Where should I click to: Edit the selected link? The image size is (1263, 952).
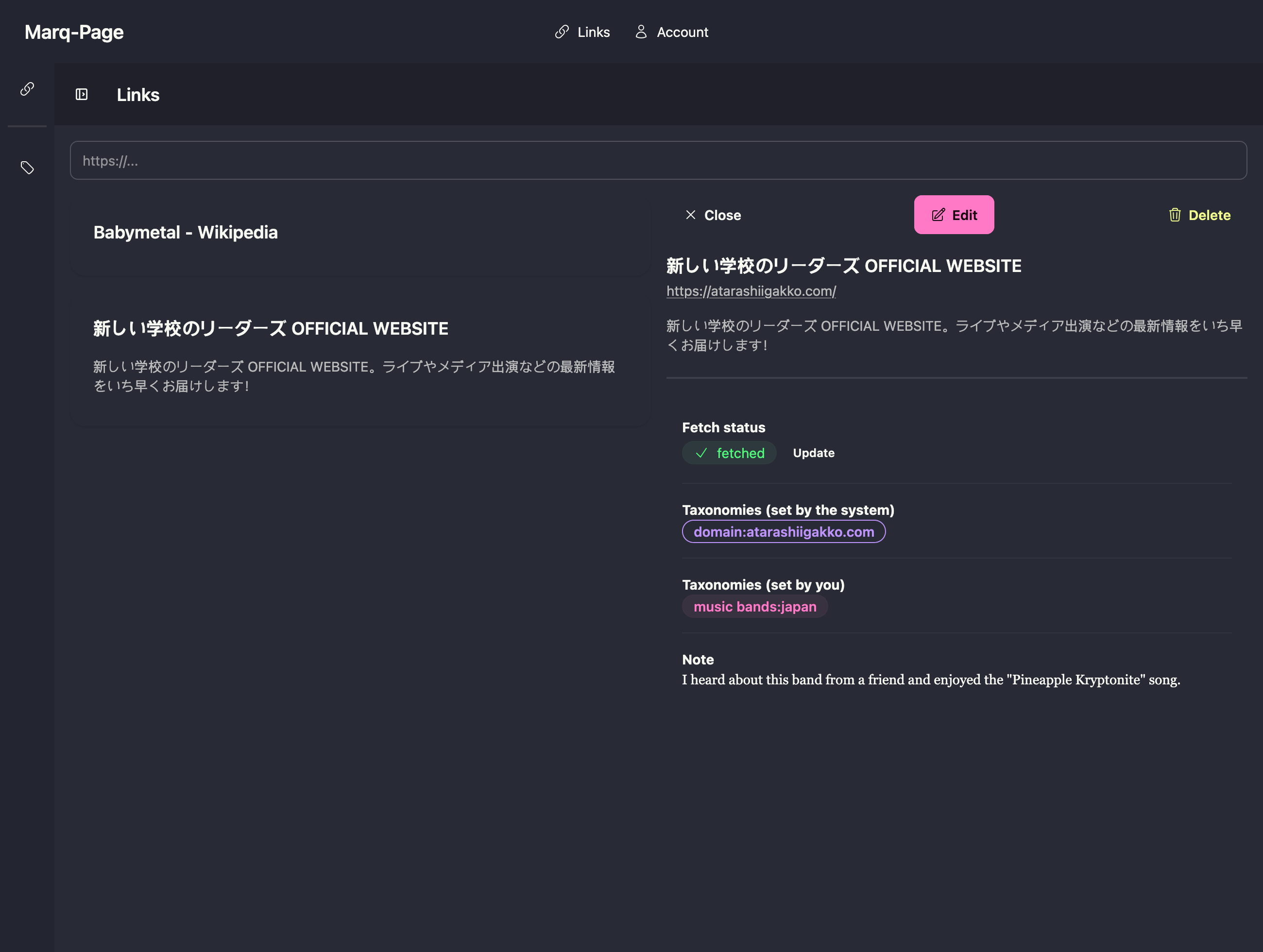point(954,215)
